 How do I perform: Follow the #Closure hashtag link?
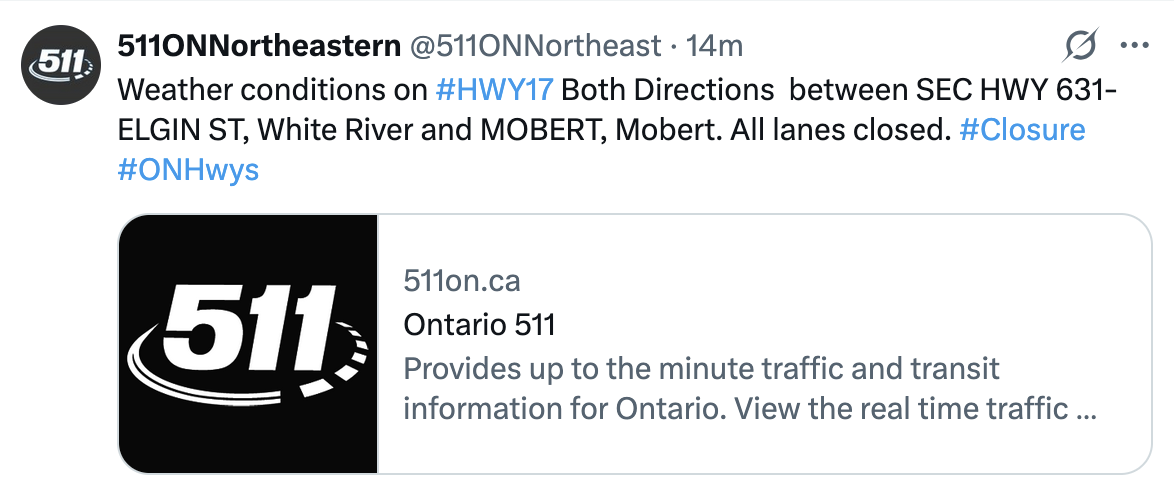coord(1021,130)
